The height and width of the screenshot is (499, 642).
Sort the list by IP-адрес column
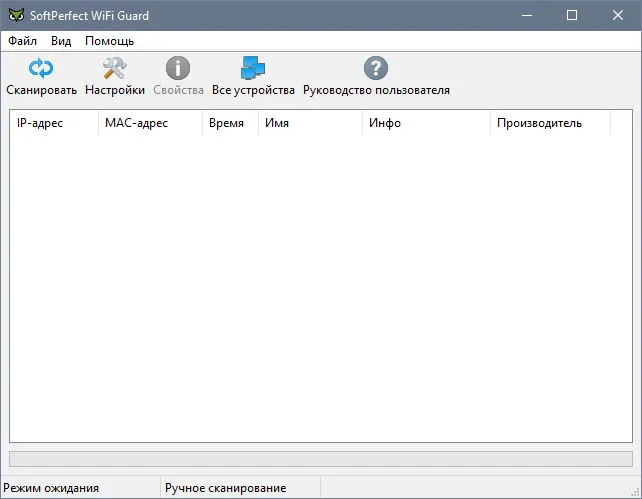(54, 123)
